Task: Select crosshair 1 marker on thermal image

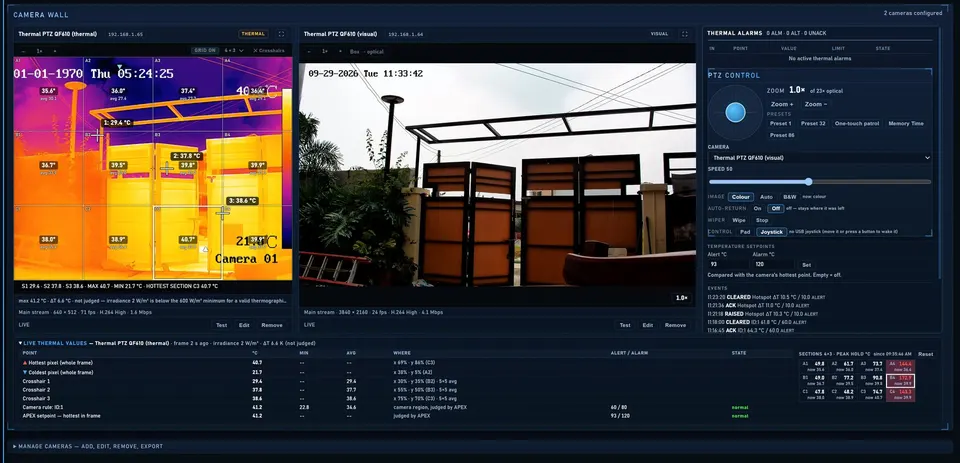Action: tap(97, 135)
